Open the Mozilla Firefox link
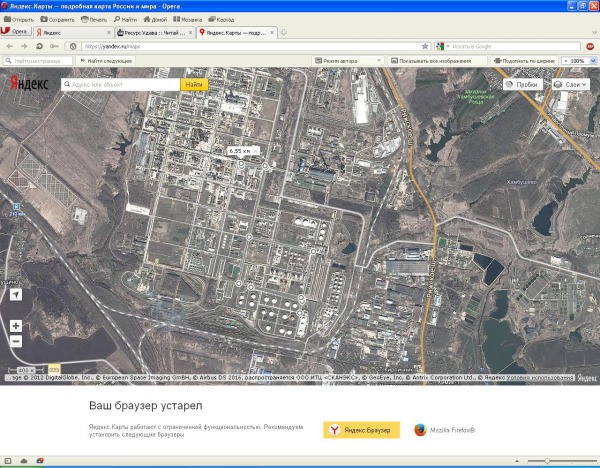The height and width of the screenshot is (468, 600). 444,430
